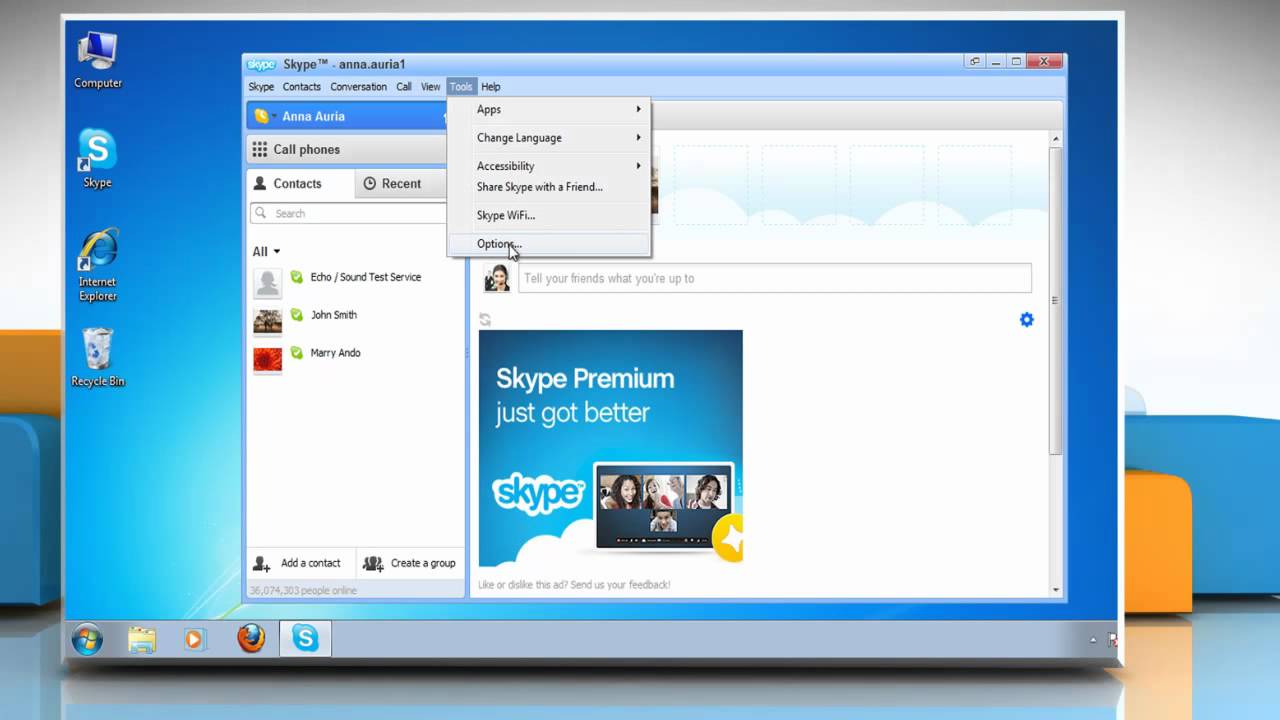Open the Call menu
Viewport: 1280px width, 720px height.
click(403, 87)
